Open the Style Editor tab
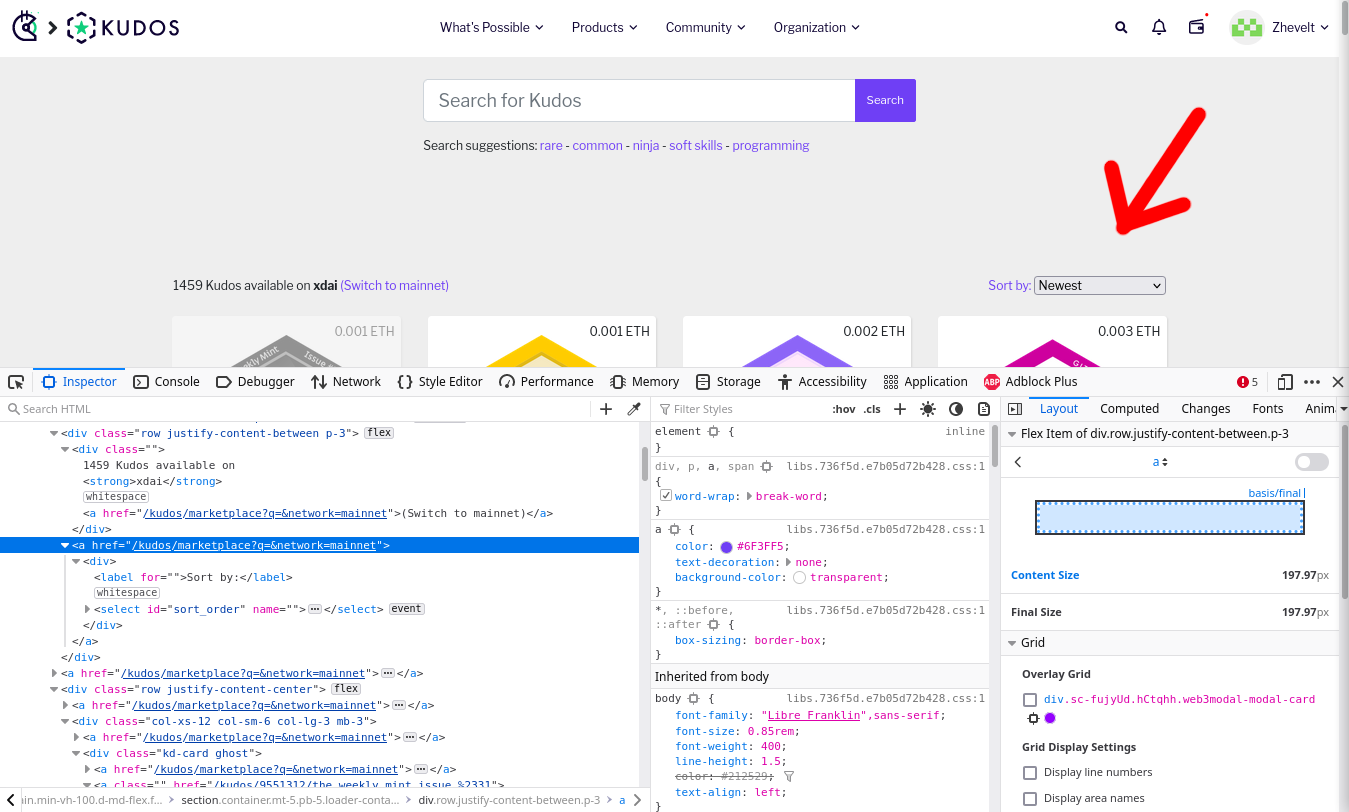Image resolution: width=1349 pixels, height=812 pixels. tap(440, 382)
